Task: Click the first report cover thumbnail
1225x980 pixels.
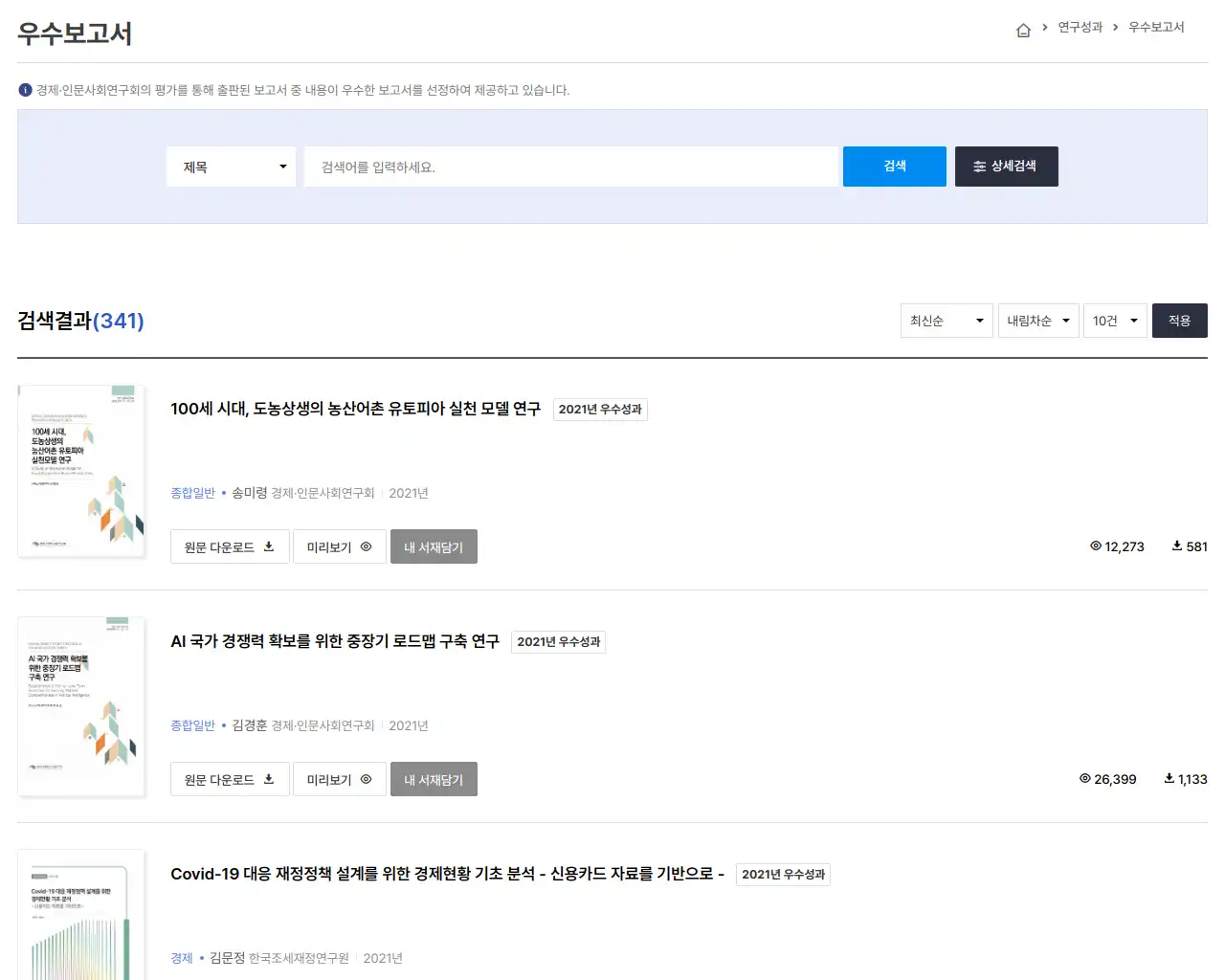Action: [x=81, y=470]
